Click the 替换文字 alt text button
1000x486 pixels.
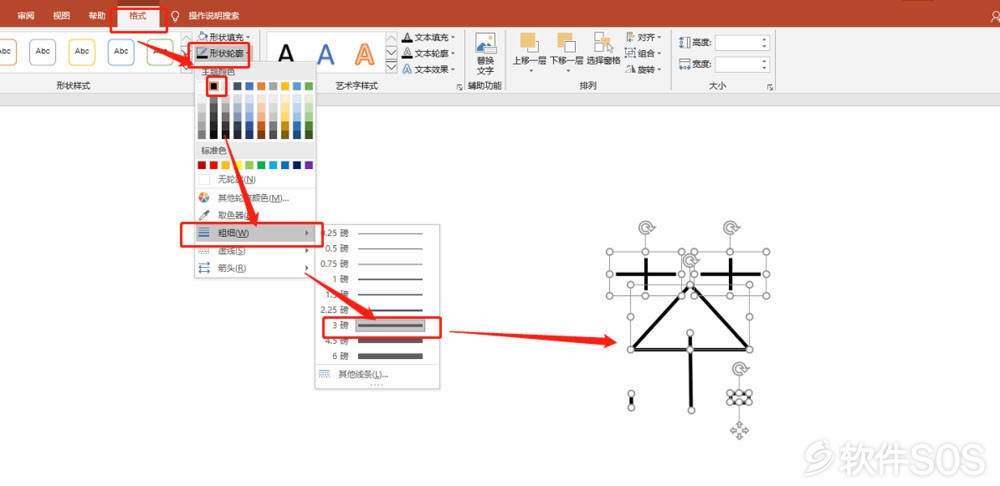[x=485, y=54]
